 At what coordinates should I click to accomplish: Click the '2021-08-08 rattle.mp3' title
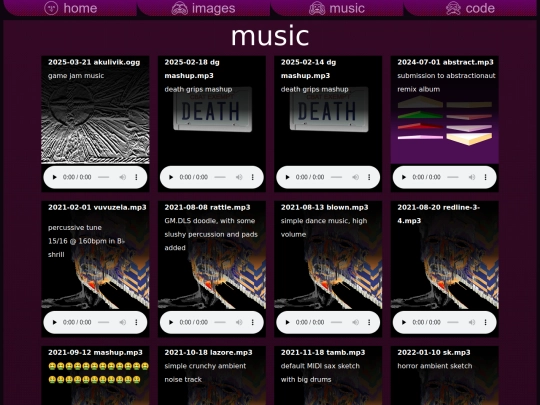point(207,207)
